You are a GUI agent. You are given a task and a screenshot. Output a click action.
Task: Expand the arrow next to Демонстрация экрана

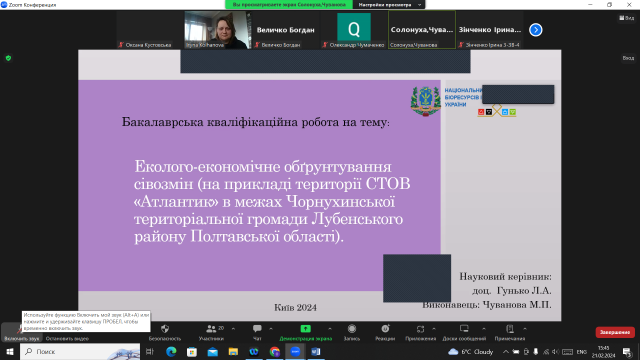pos(330,329)
